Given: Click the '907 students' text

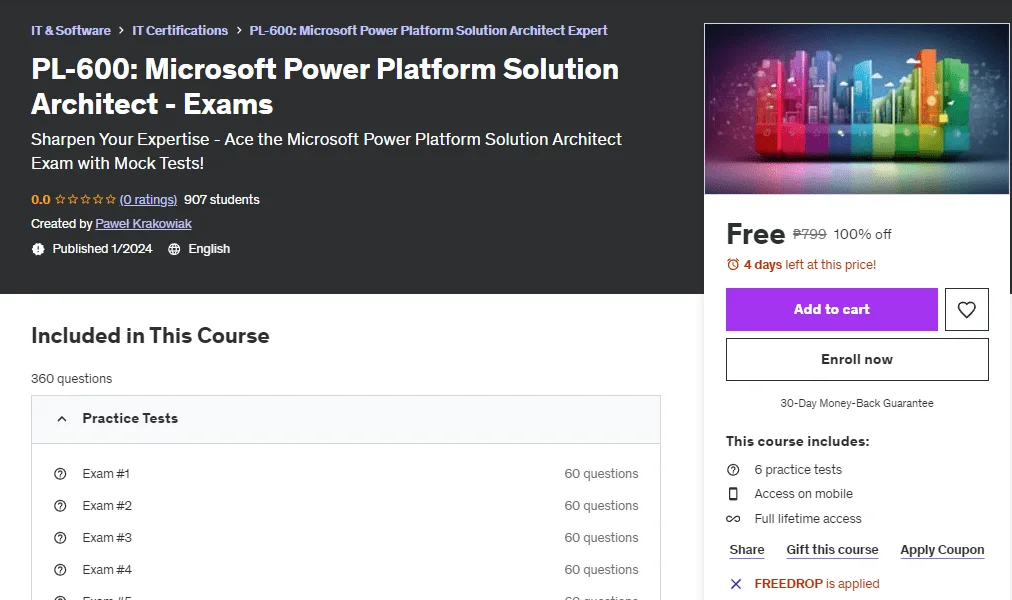Looking at the screenshot, I should pyautogui.click(x=221, y=200).
